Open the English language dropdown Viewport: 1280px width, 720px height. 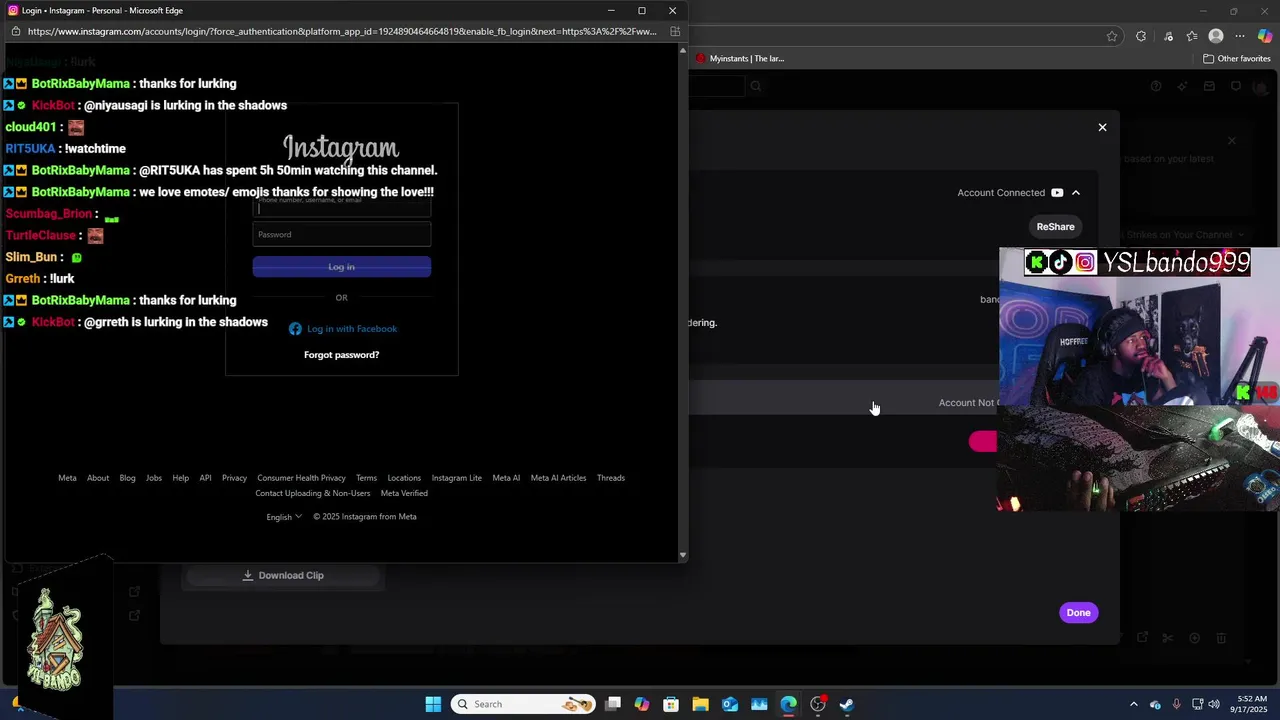click(x=284, y=517)
